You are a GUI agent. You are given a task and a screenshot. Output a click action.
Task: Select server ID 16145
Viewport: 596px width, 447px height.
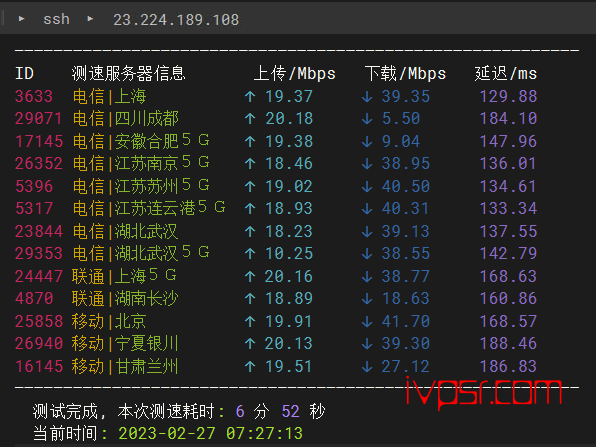38,366
